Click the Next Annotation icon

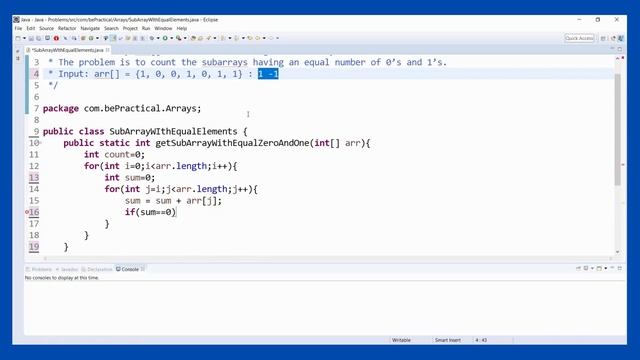click(223, 38)
